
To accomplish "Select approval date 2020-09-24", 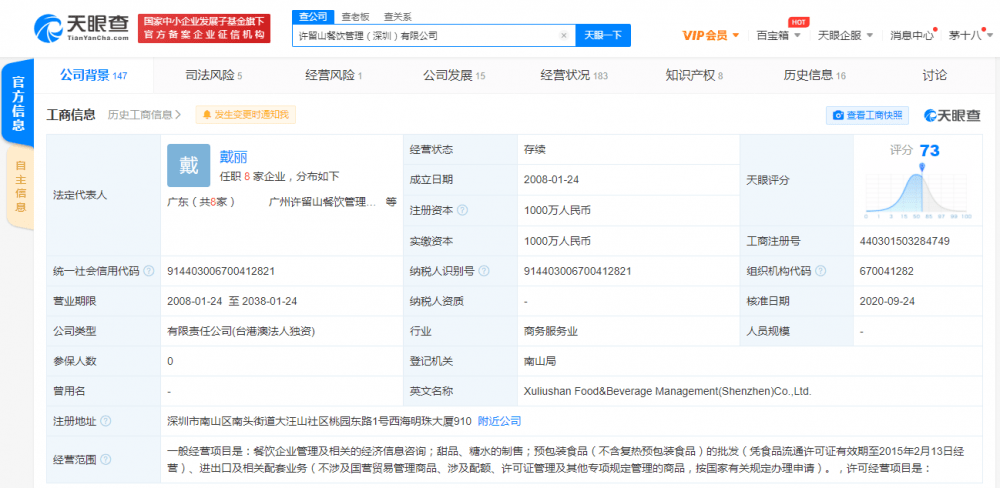I will coord(888,301).
